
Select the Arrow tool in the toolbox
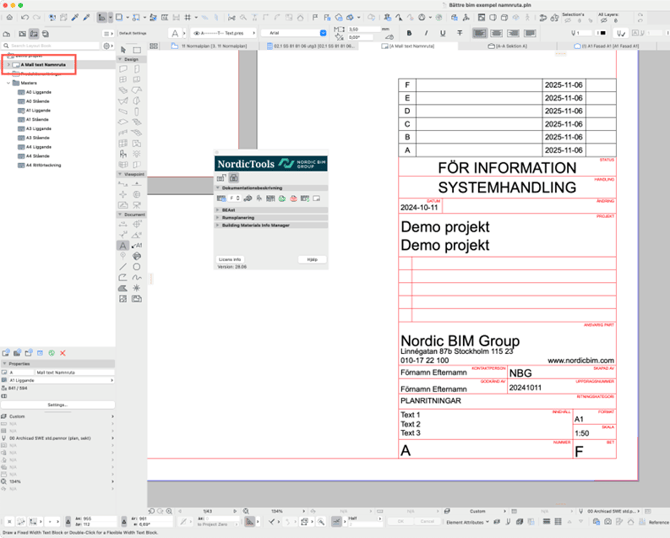(x=123, y=49)
